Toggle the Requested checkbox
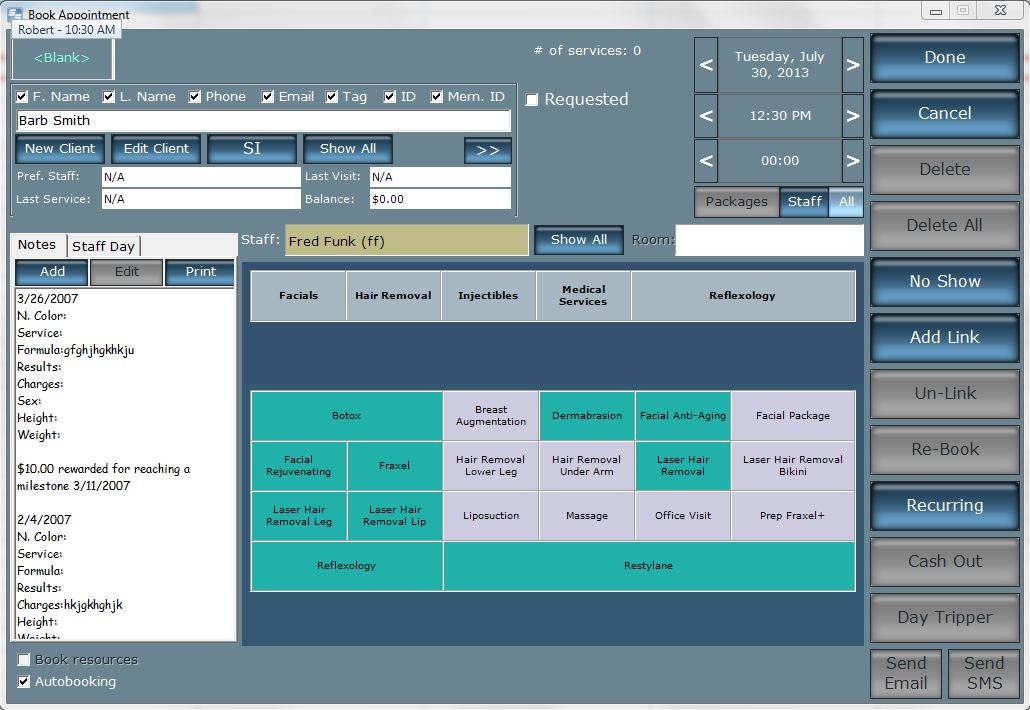The height and width of the screenshot is (710, 1030). [x=532, y=100]
